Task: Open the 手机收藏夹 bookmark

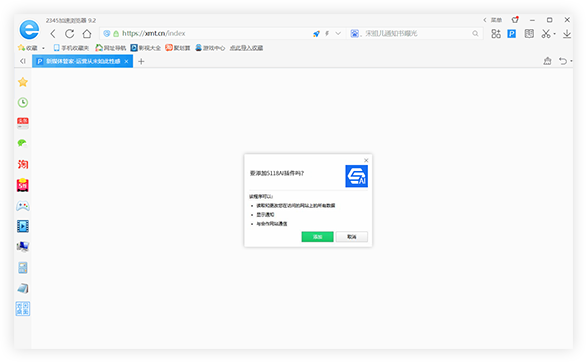Action: [71, 48]
